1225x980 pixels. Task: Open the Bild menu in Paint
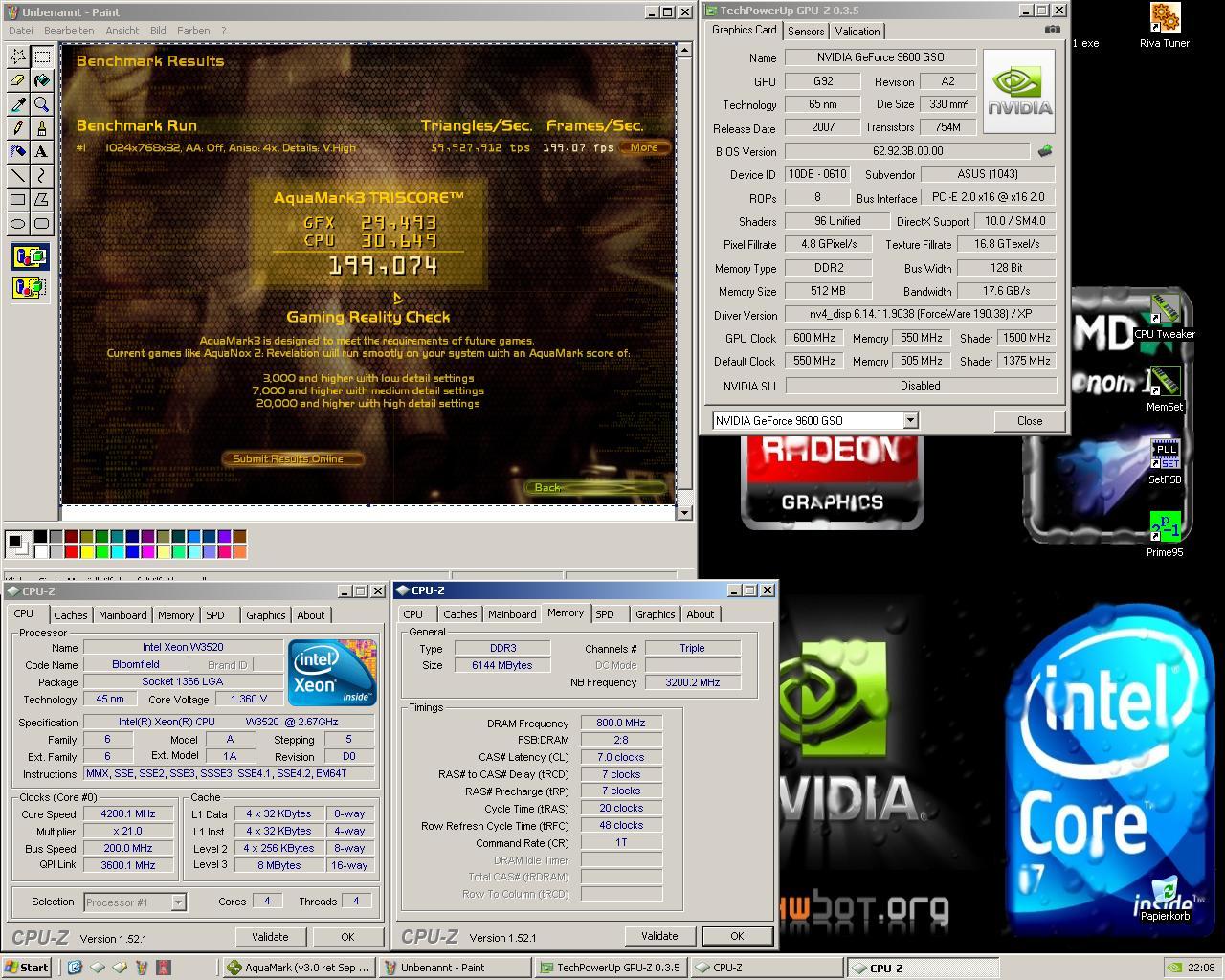pos(158,31)
